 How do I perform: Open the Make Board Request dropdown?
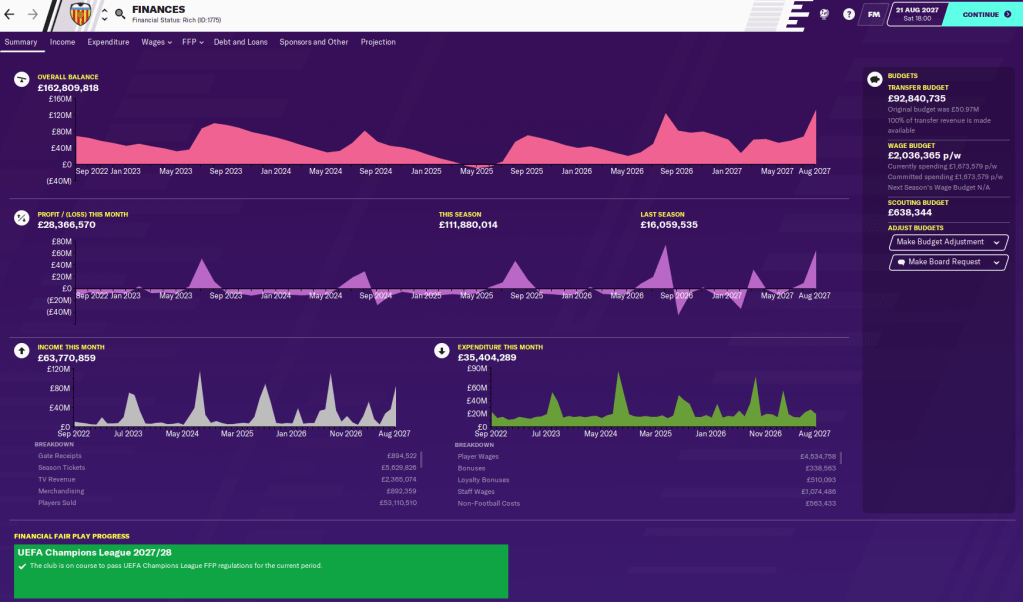[947, 262]
